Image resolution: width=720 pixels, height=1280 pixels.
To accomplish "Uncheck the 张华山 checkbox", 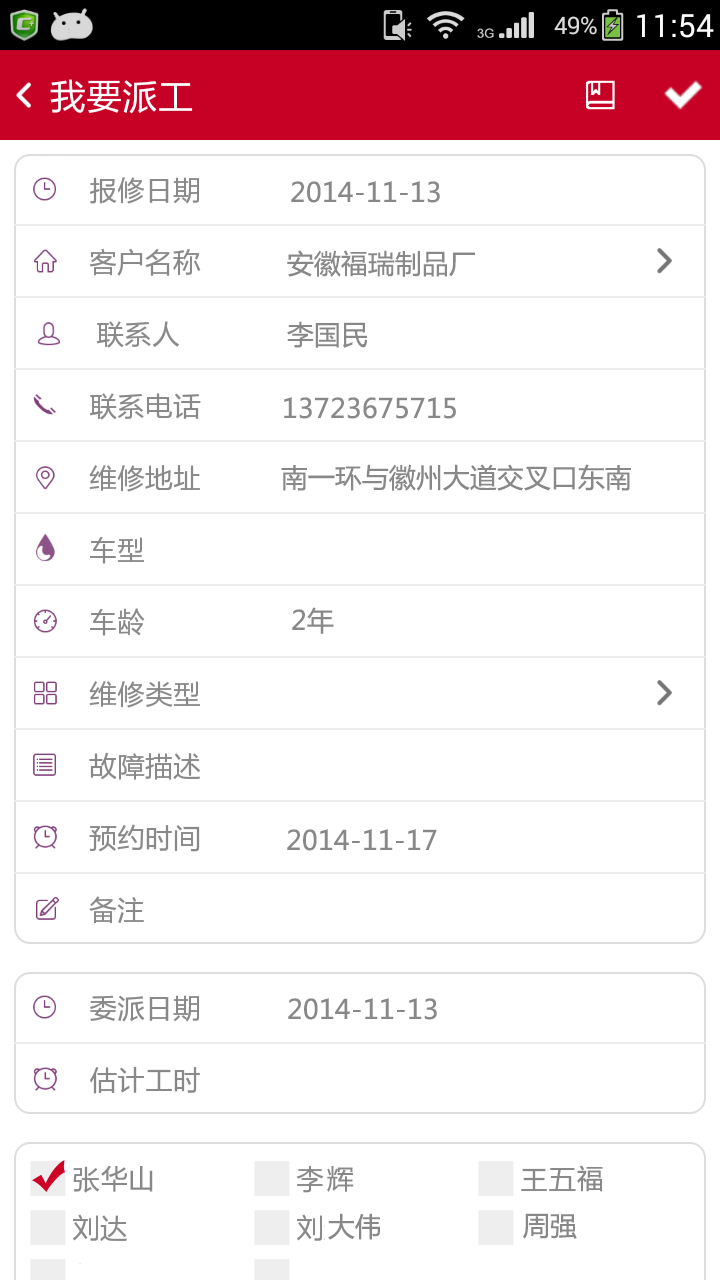I will 48,1178.
